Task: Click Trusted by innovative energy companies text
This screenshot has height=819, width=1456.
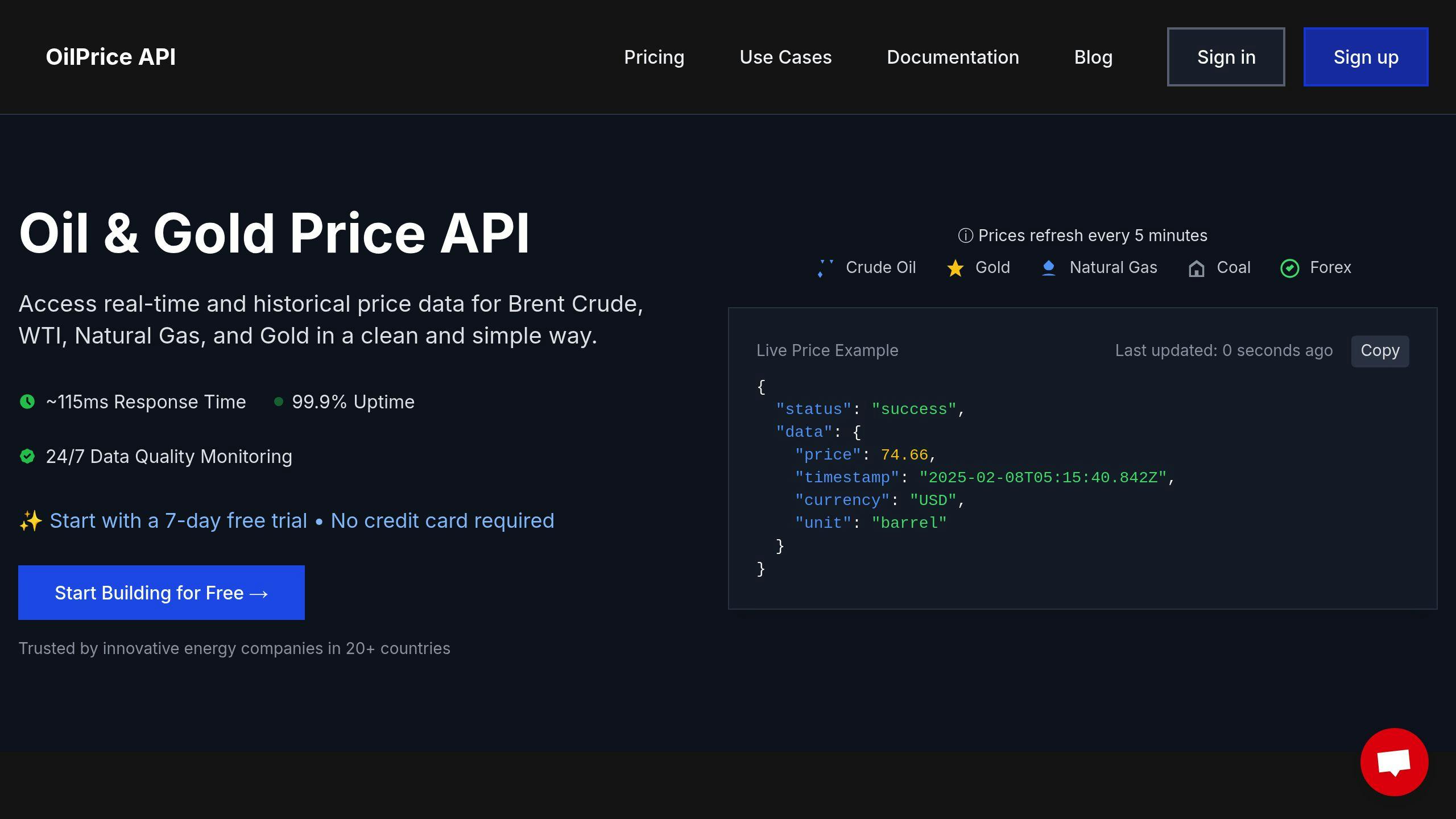Action: [x=234, y=648]
